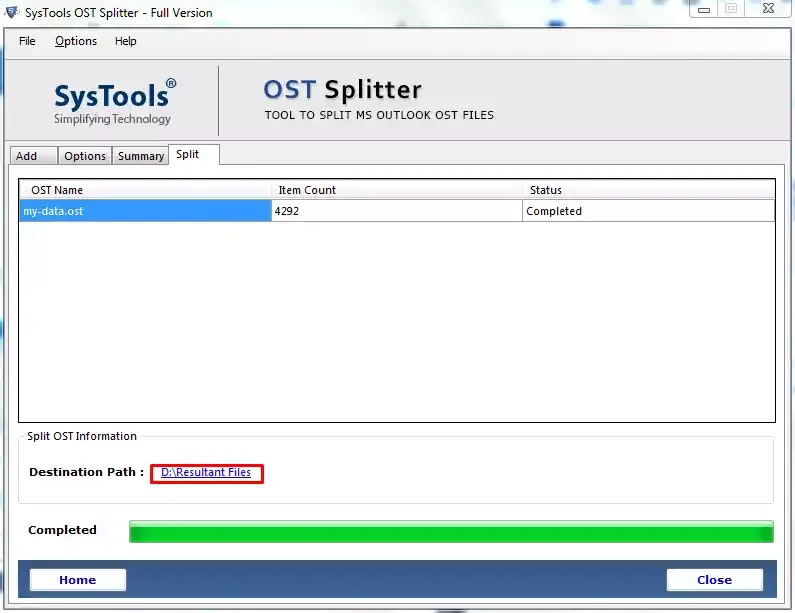Click the green completed progress bar
This screenshot has width=795, height=613.
(451, 531)
